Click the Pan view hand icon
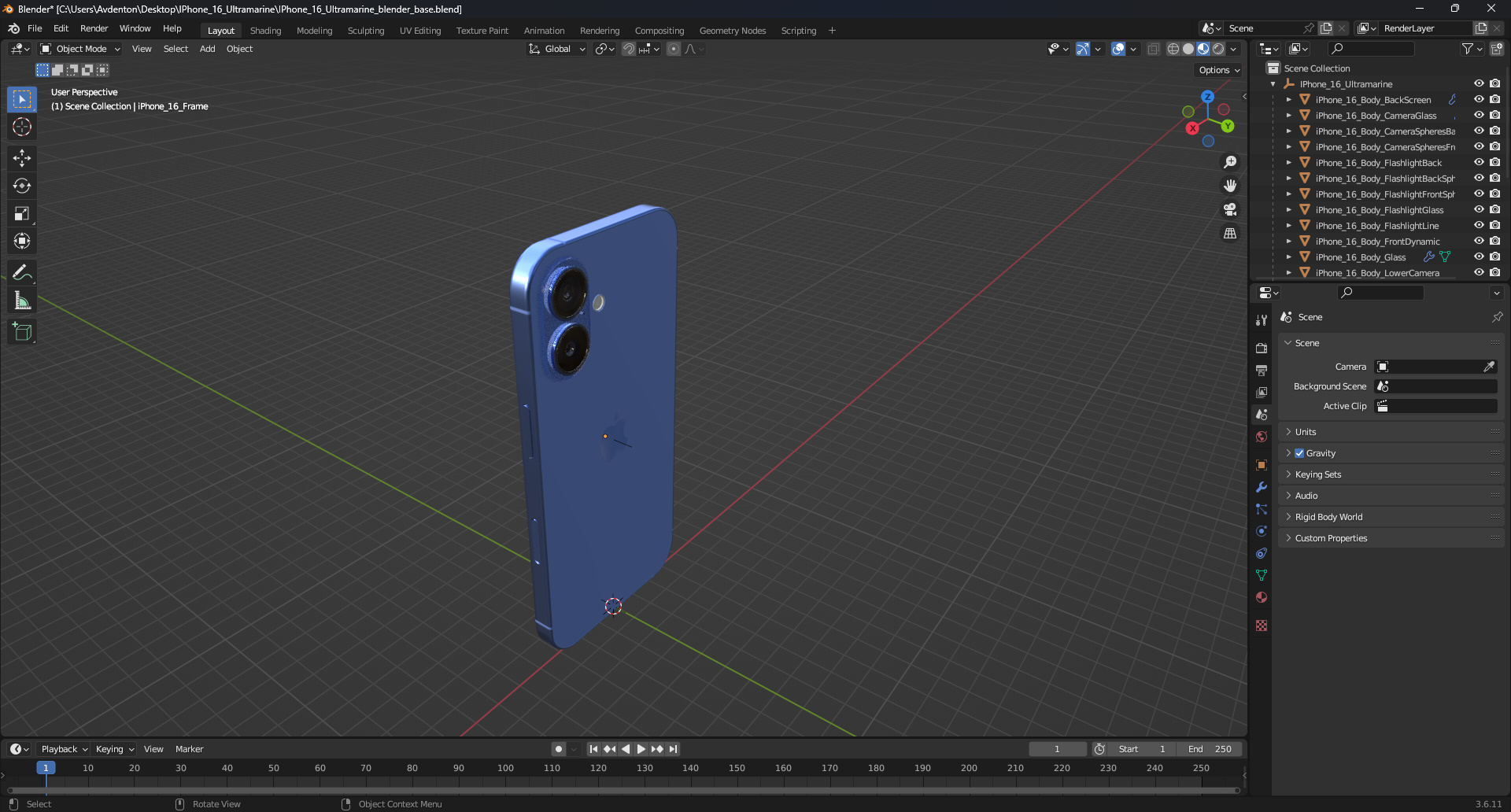1511x812 pixels. pyautogui.click(x=1230, y=186)
